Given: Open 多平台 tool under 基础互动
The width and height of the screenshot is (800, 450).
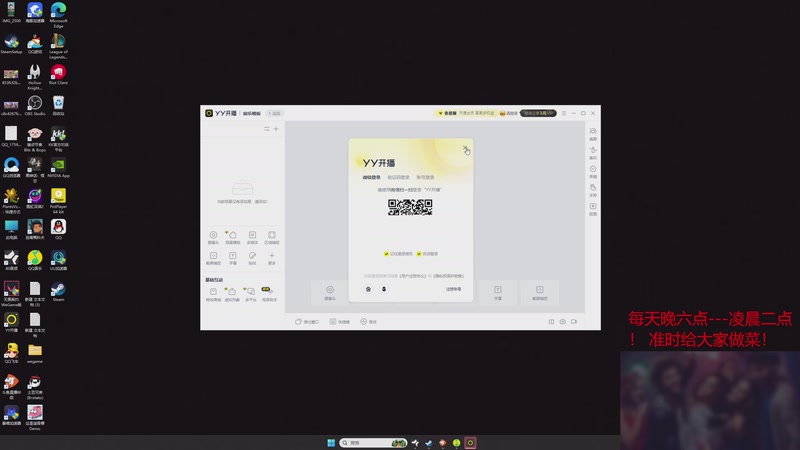Looking at the screenshot, I should (251, 294).
